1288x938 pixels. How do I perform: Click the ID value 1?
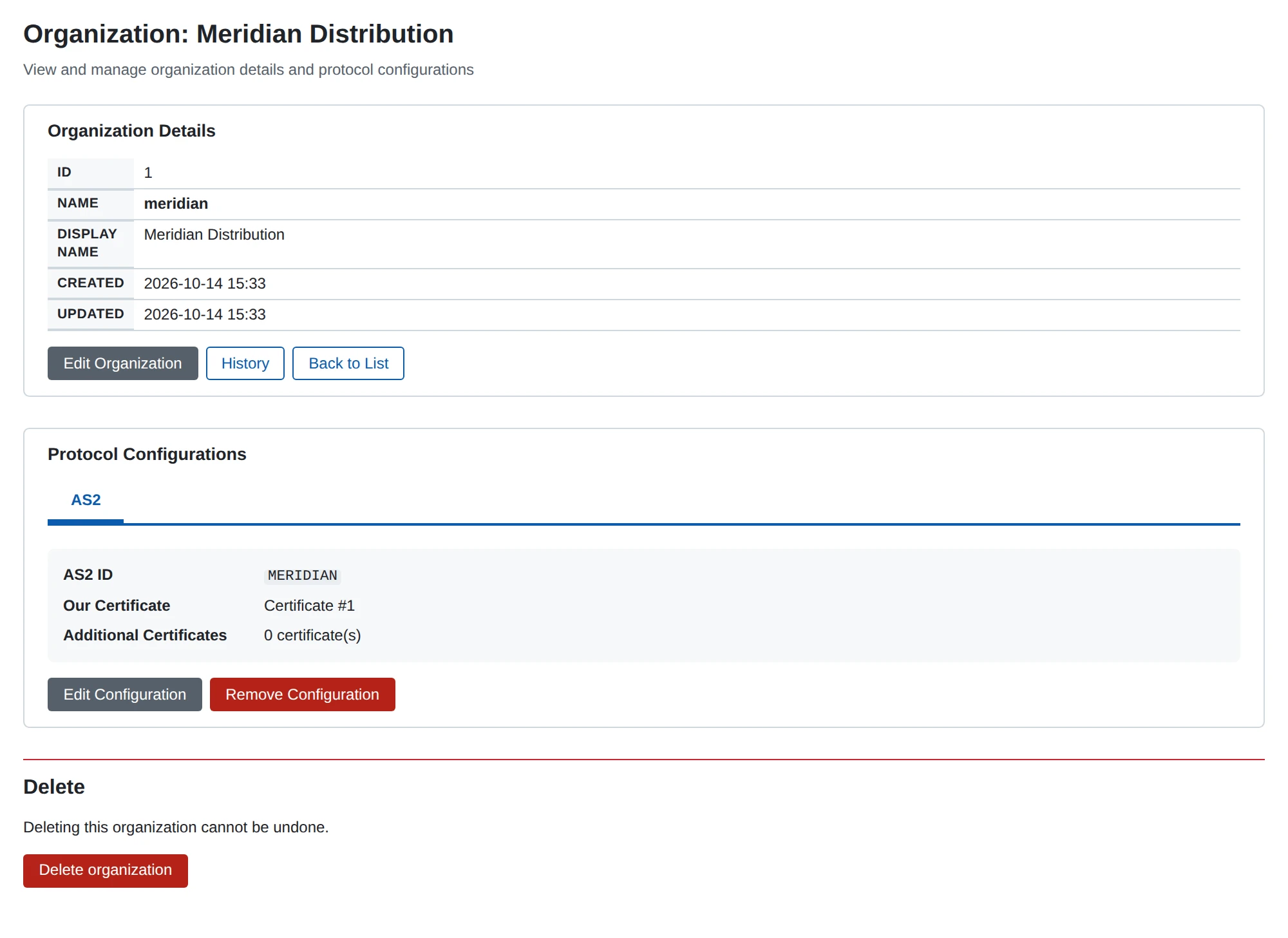148,173
